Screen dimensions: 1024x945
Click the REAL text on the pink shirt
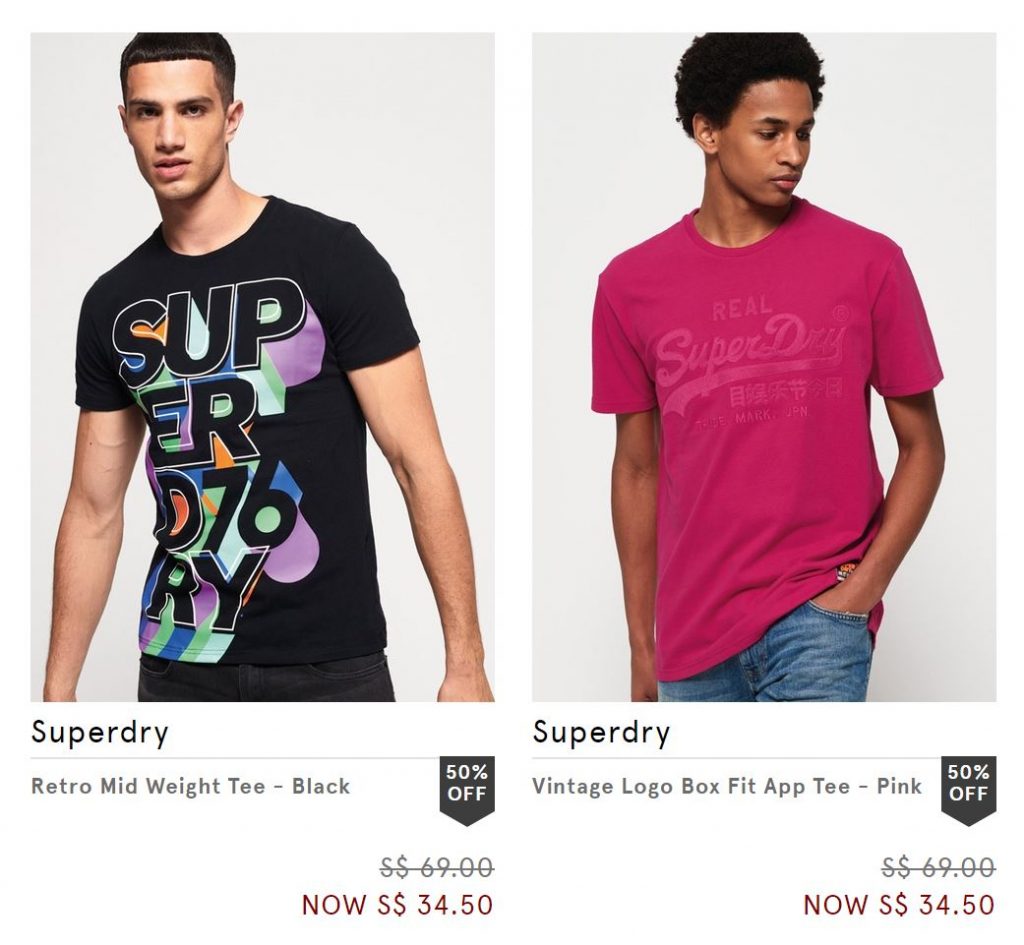click(742, 307)
